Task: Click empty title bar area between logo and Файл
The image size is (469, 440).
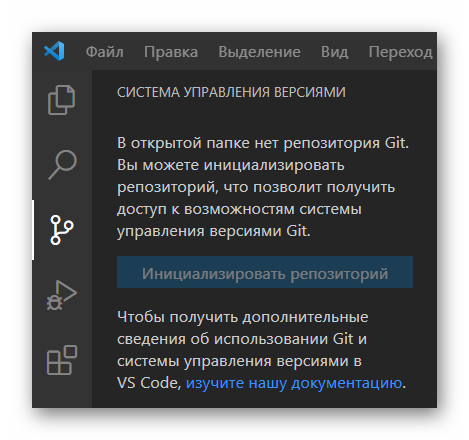Action: (75, 52)
